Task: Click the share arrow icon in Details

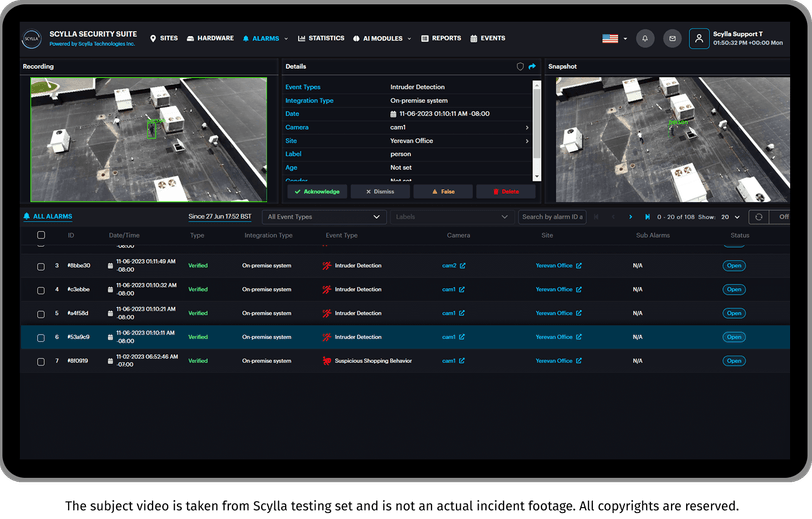Action: point(532,66)
